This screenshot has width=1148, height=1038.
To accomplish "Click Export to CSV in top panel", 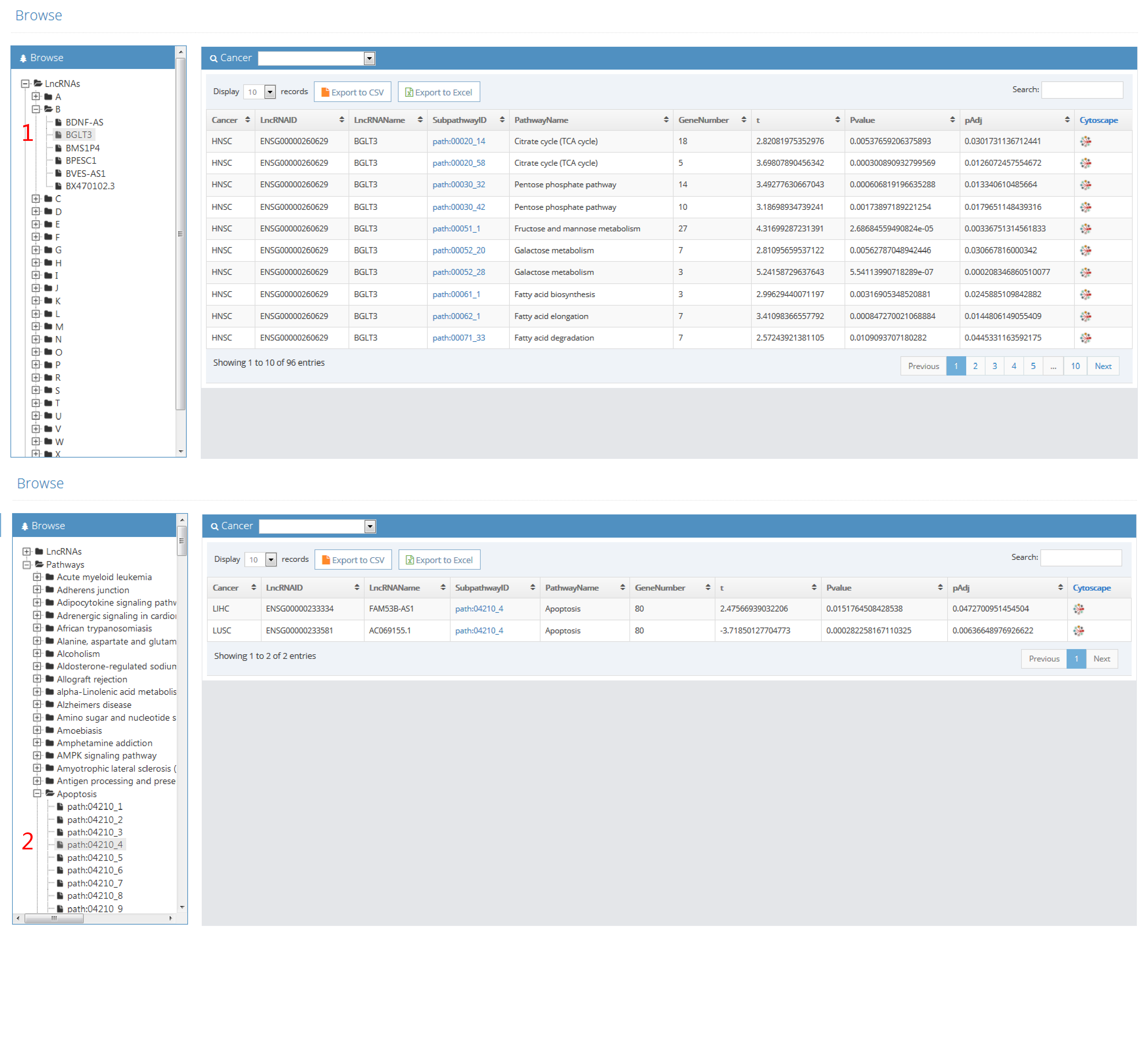I will [352, 92].
